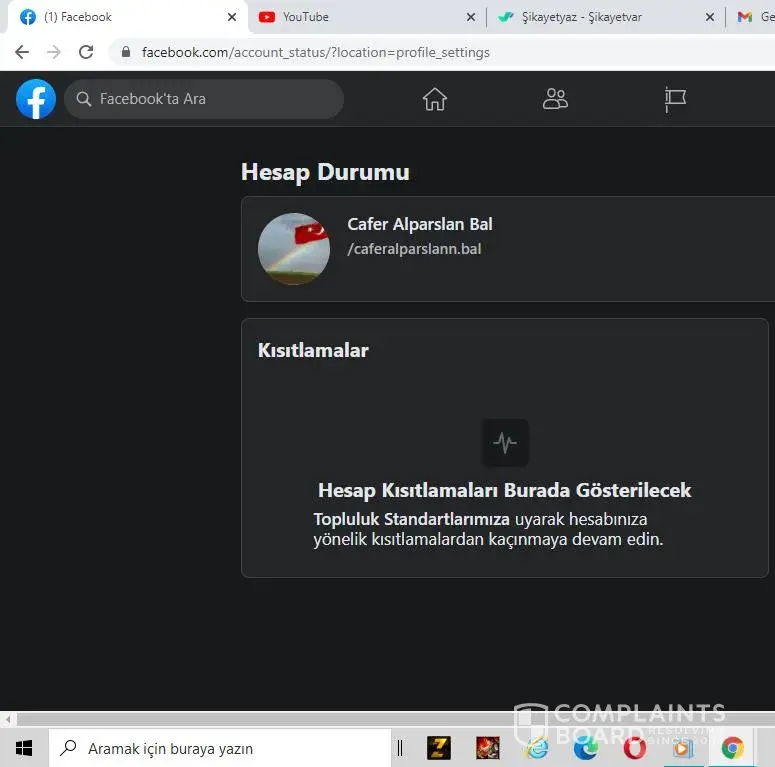The image size is (775, 767).
Task: Go to Facebook Home via house icon
Action: (434, 99)
